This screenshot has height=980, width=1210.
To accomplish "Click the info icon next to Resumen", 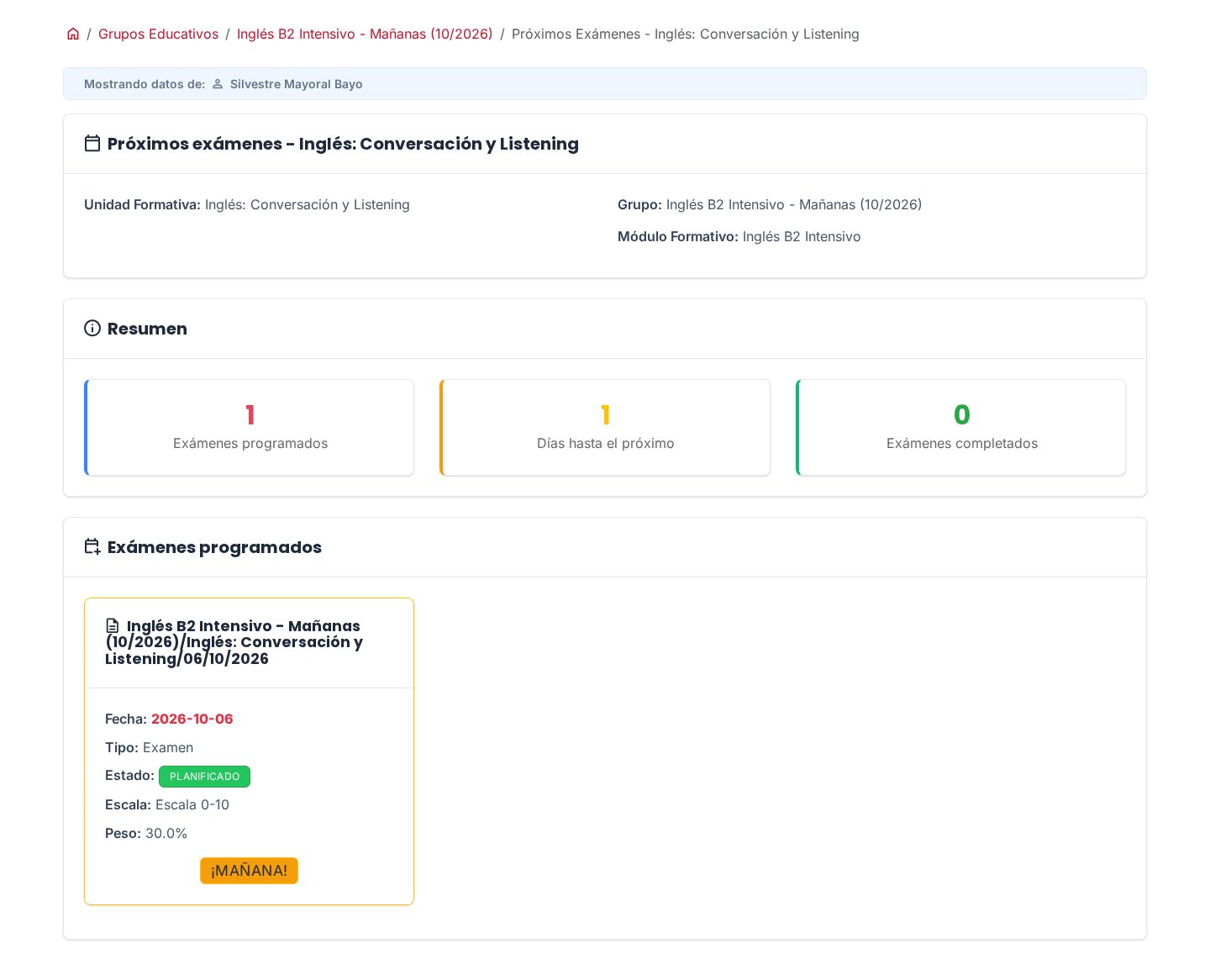I will pos(92,329).
